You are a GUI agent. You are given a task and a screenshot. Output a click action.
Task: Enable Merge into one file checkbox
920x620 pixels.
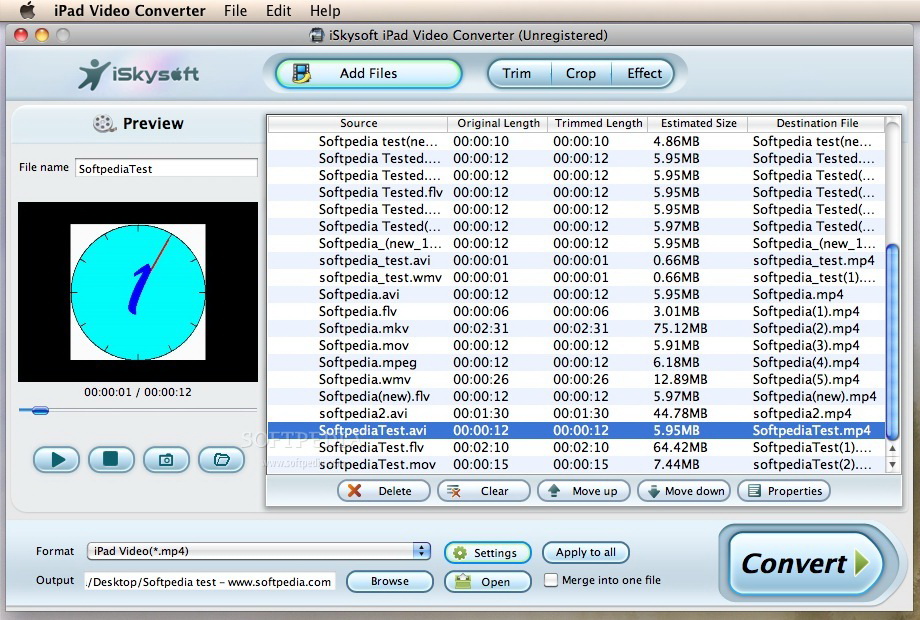point(550,580)
